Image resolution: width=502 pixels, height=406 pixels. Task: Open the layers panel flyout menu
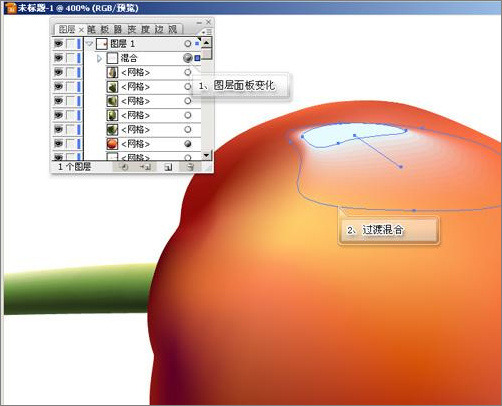(x=206, y=31)
